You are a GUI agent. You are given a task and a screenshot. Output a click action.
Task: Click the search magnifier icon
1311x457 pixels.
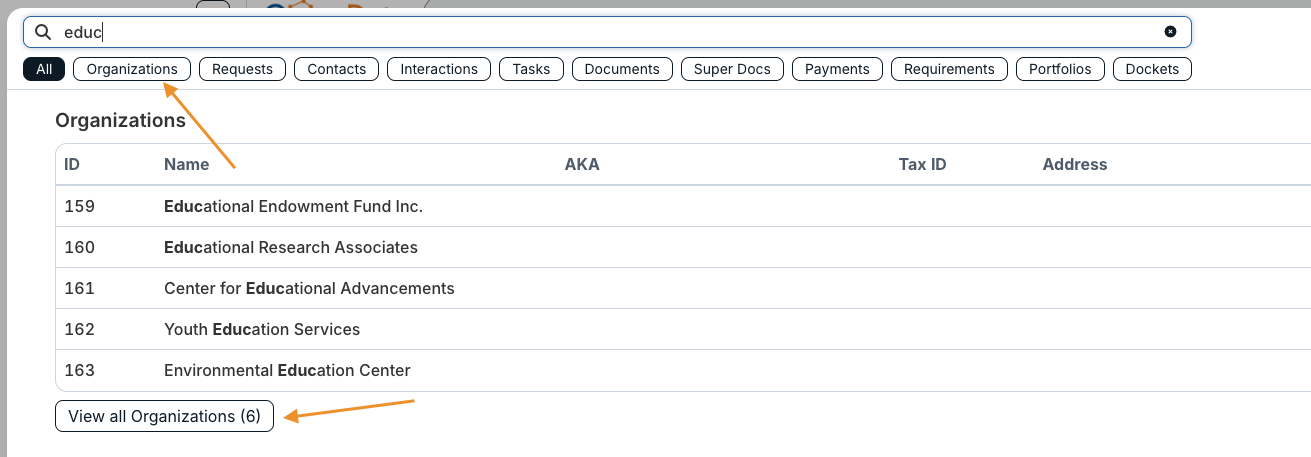43,32
